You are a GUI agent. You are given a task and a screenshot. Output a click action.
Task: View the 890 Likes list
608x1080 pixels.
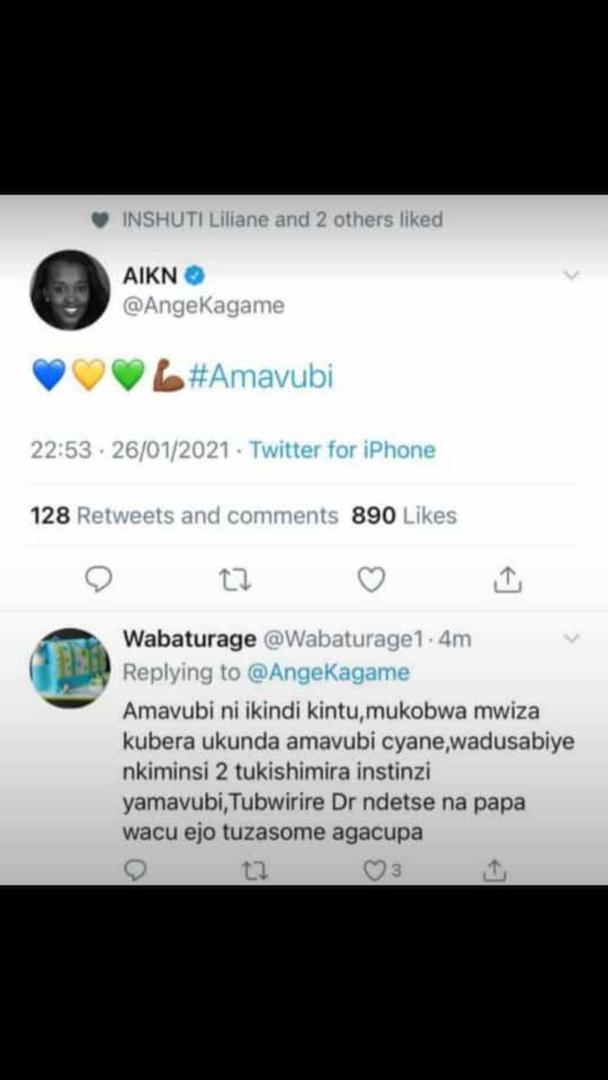tap(404, 516)
